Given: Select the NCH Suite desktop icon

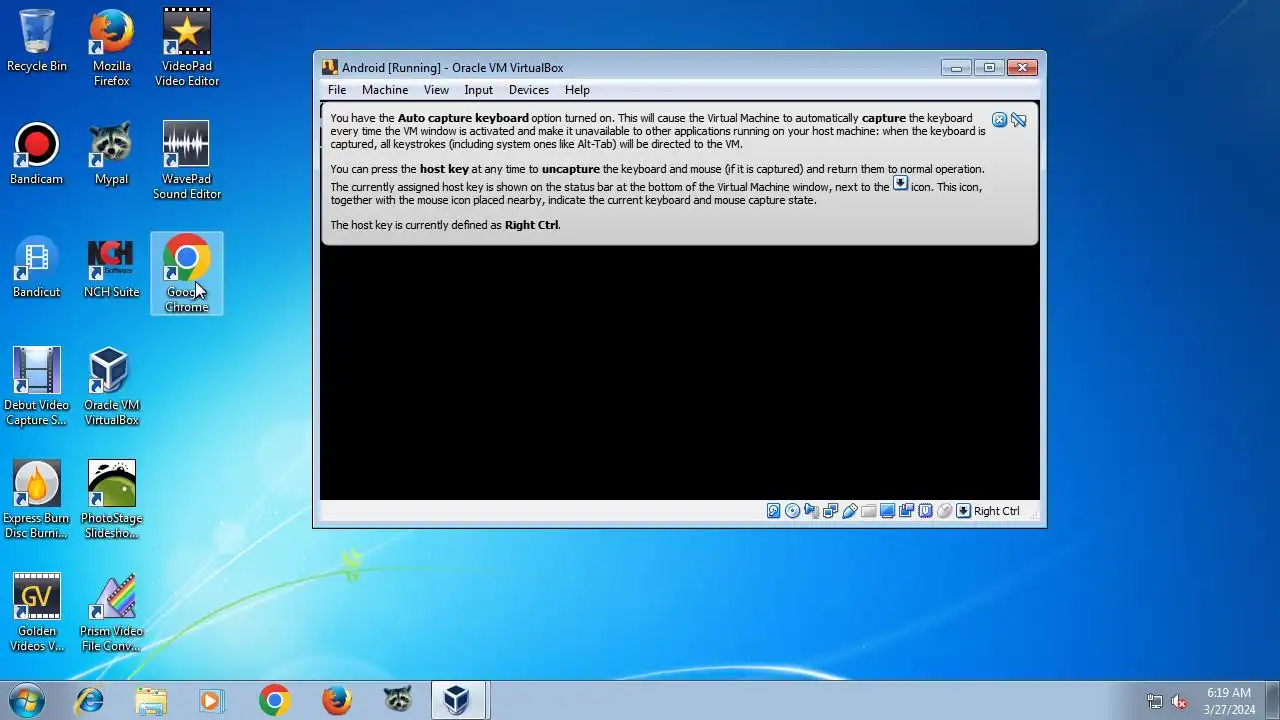Looking at the screenshot, I should 112,268.
